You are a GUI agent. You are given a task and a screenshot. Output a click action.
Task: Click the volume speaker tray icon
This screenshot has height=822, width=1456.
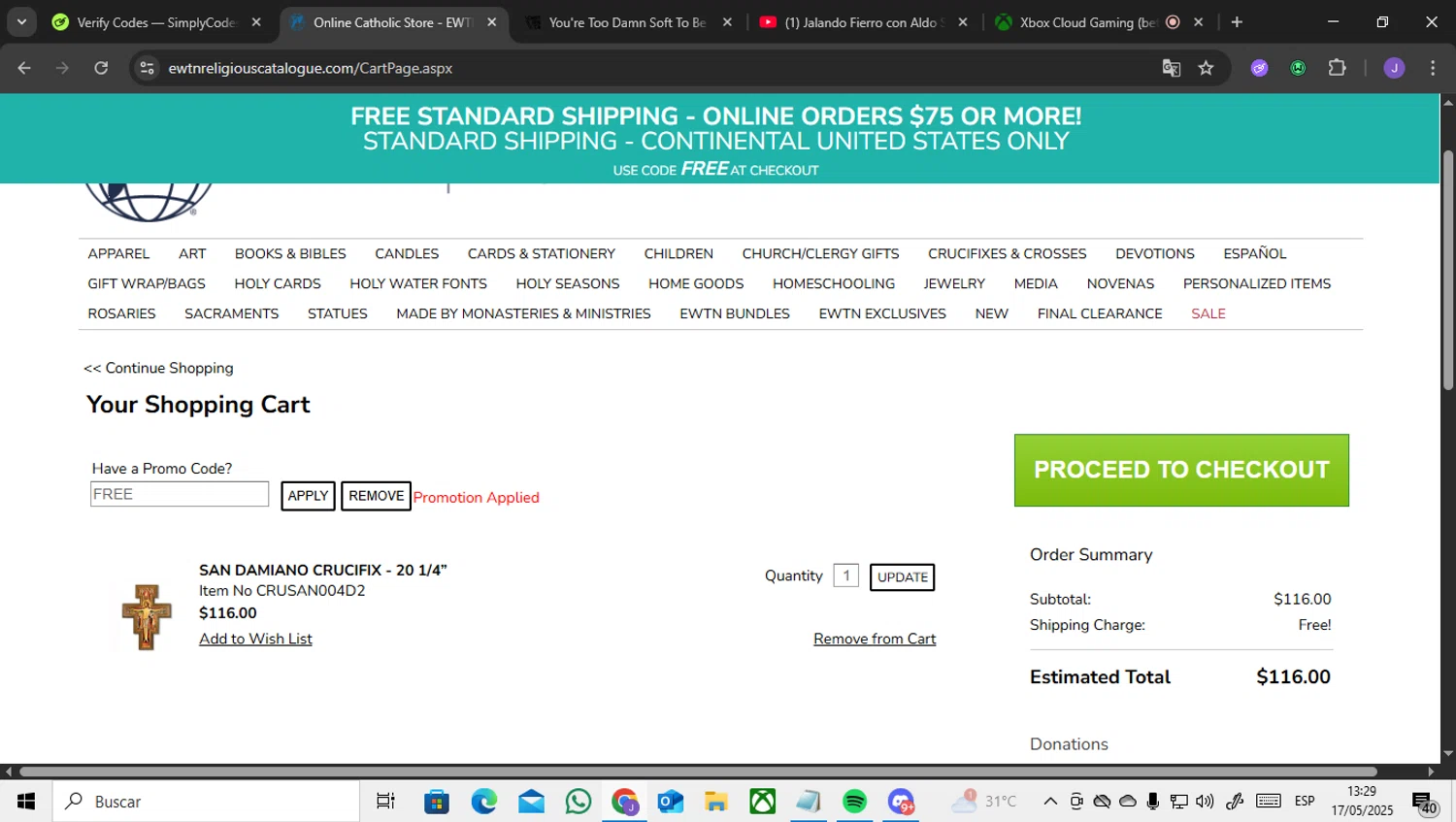coord(1205,802)
